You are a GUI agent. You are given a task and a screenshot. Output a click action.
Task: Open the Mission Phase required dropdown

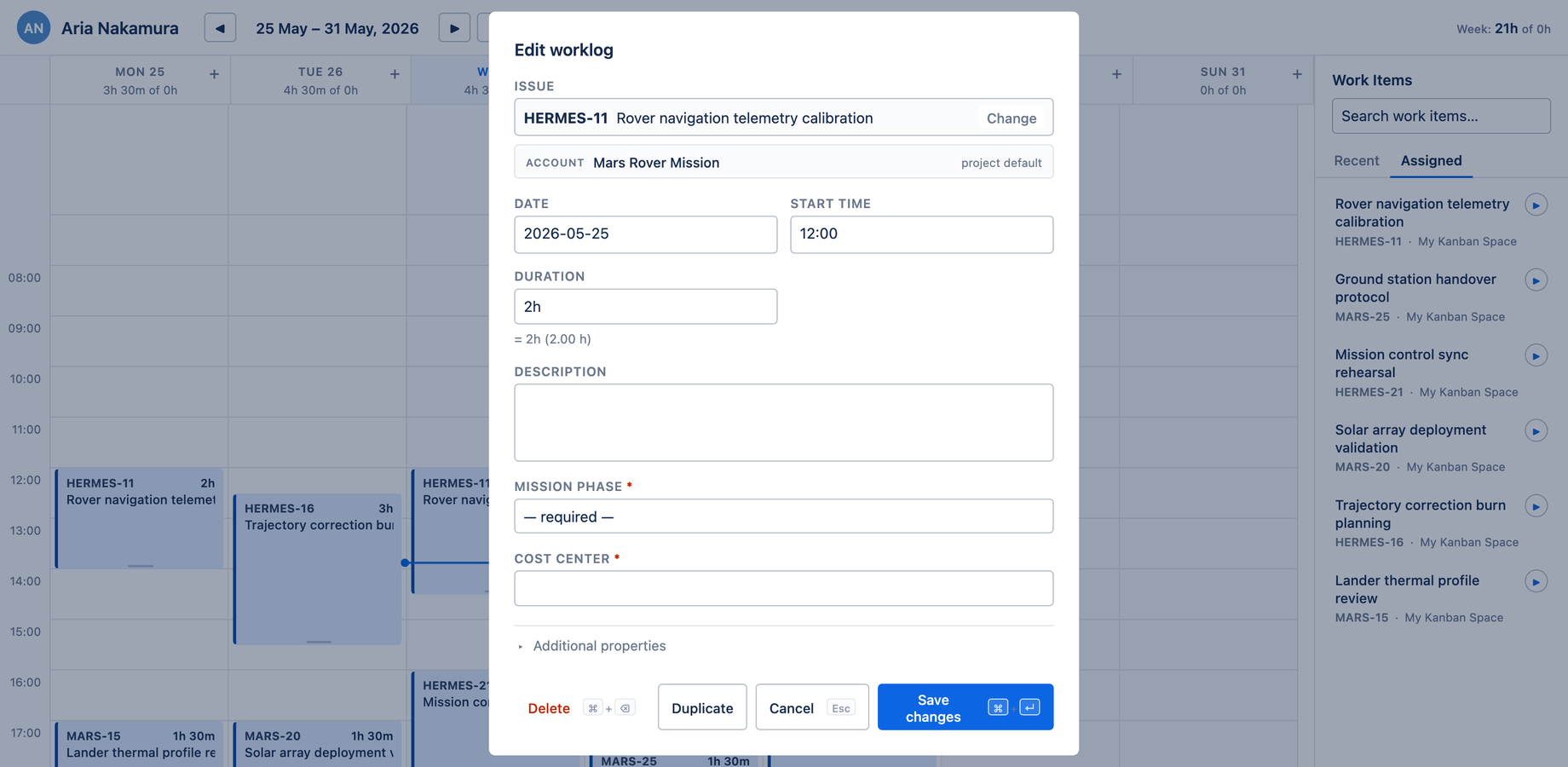pyautogui.click(x=784, y=516)
